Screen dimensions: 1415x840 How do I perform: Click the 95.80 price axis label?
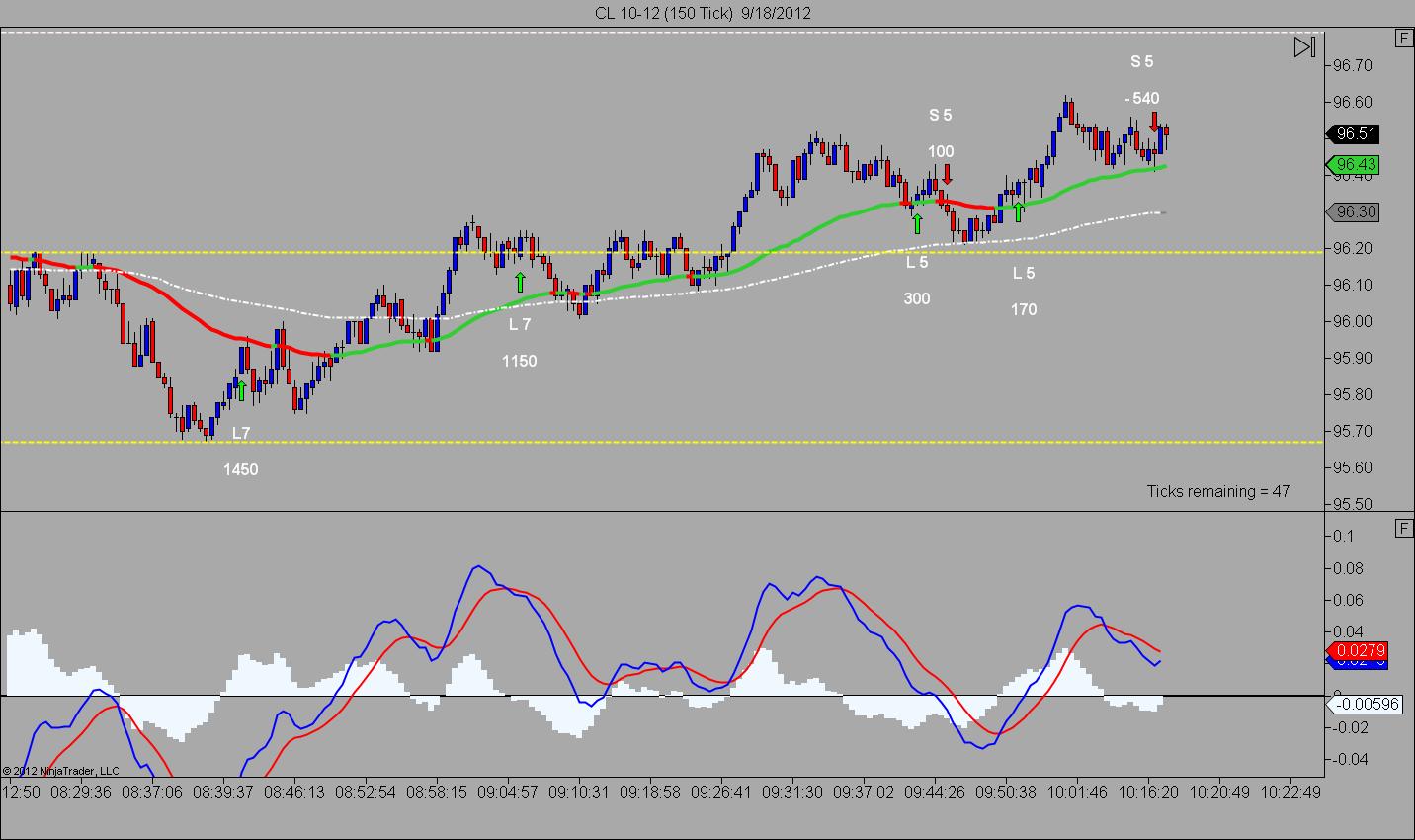click(x=1353, y=394)
